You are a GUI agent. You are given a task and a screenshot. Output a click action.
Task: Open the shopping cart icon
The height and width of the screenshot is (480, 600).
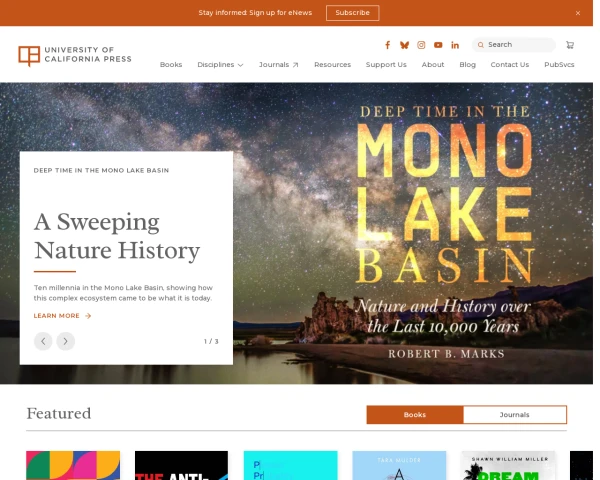point(569,45)
